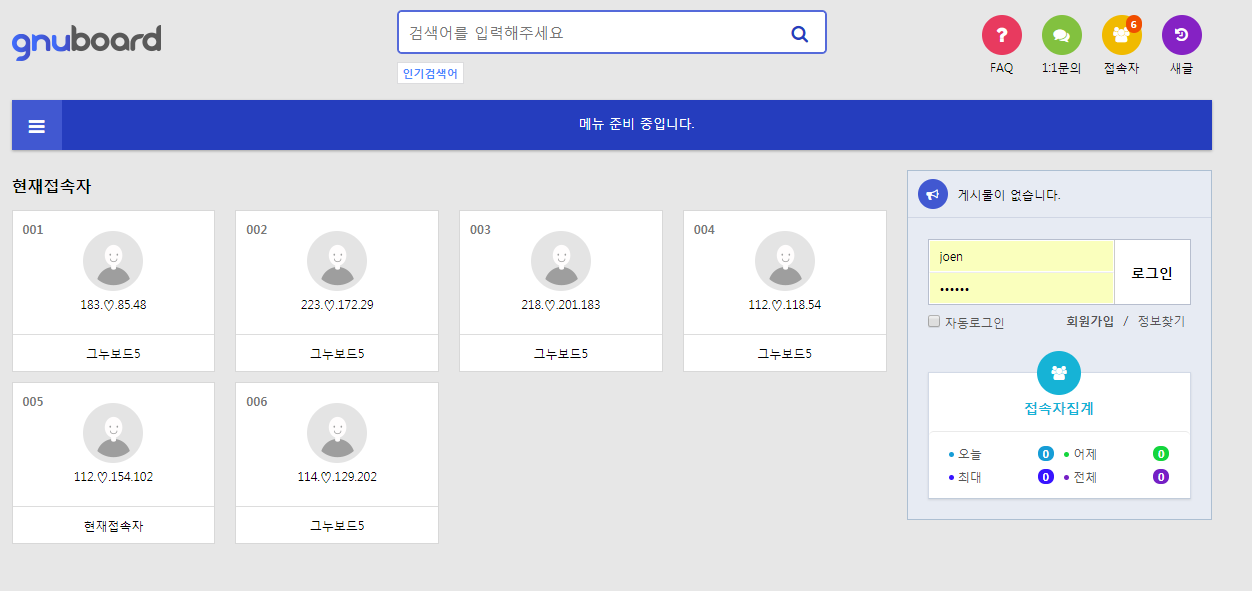The height and width of the screenshot is (591, 1252).
Task: Enable the 자동로그인 checkbox
Action: pyautogui.click(x=934, y=322)
